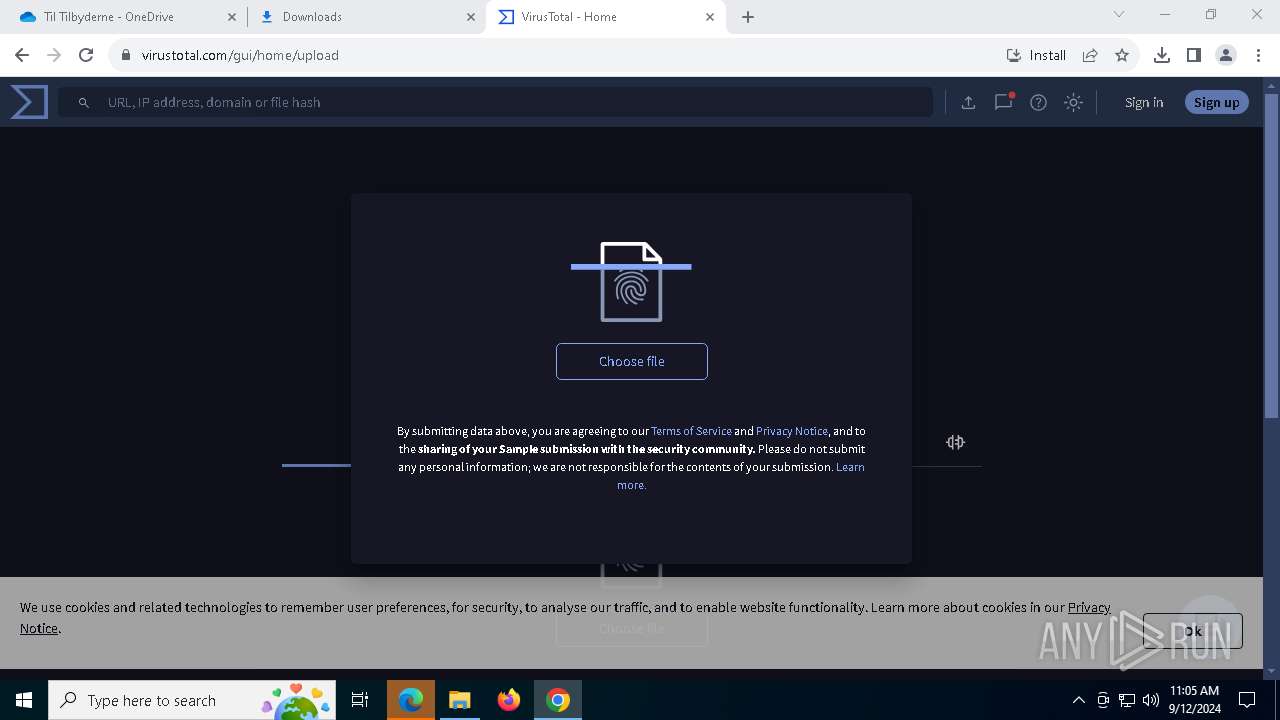Click the Chrome taskbar icon
1280x720 pixels.
click(558, 700)
